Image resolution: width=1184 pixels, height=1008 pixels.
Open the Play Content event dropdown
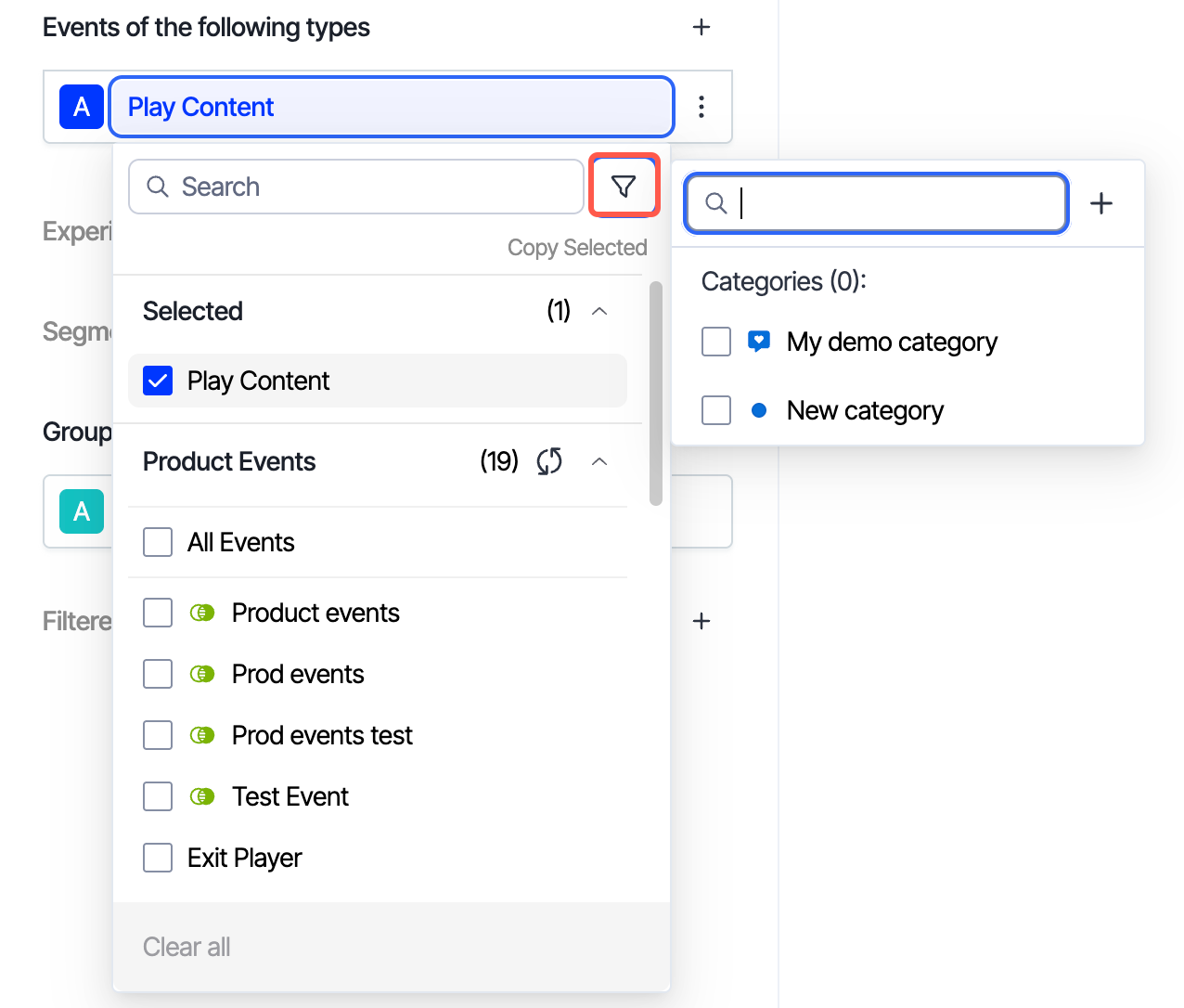point(392,107)
